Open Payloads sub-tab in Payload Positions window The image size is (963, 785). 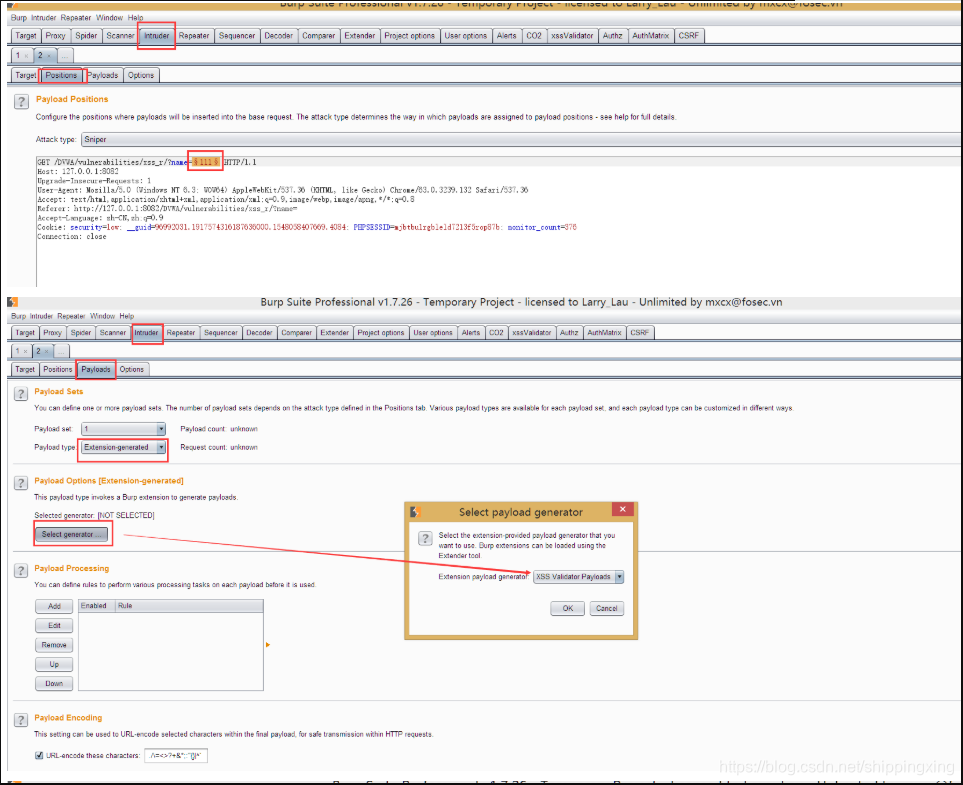pos(103,76)
